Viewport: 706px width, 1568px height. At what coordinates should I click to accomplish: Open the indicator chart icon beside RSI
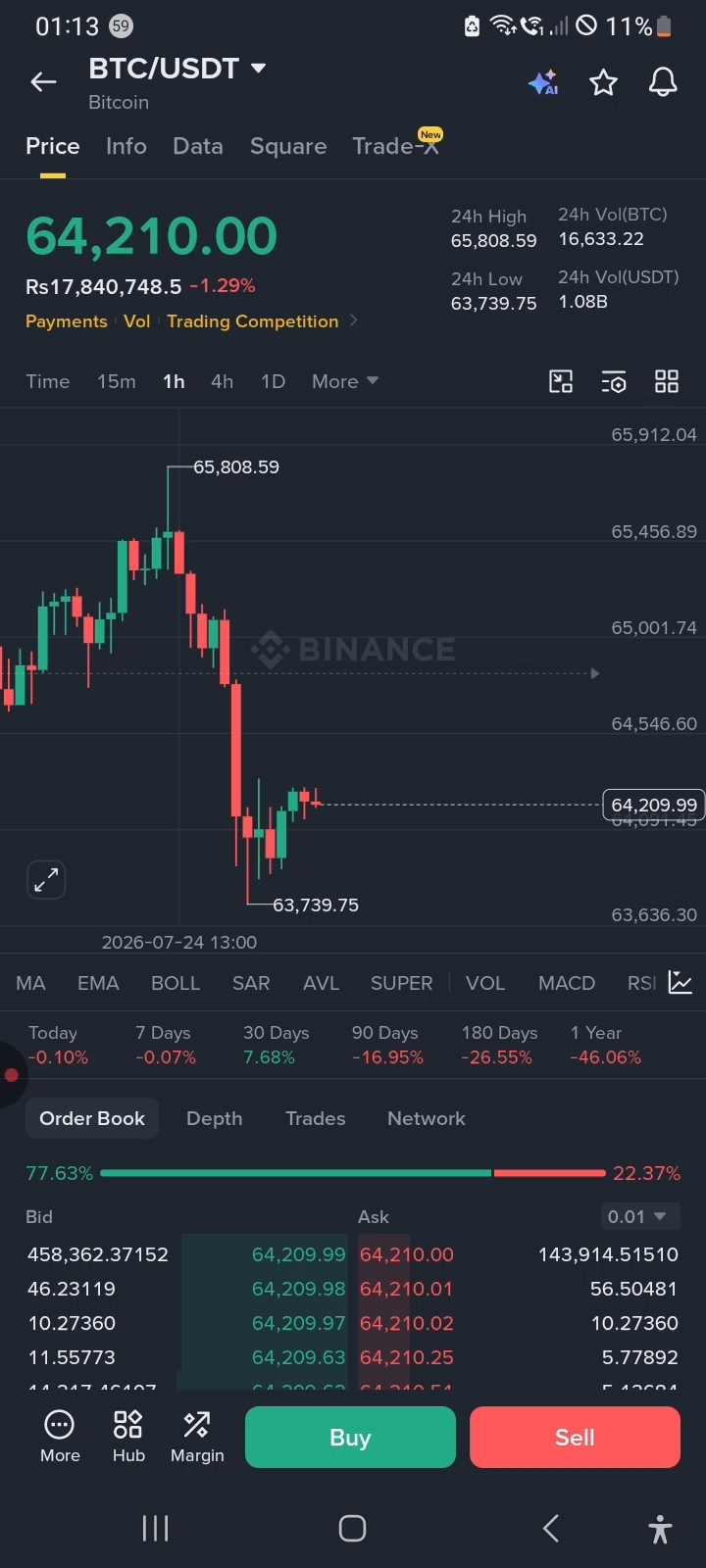click(x=681, y=982)
